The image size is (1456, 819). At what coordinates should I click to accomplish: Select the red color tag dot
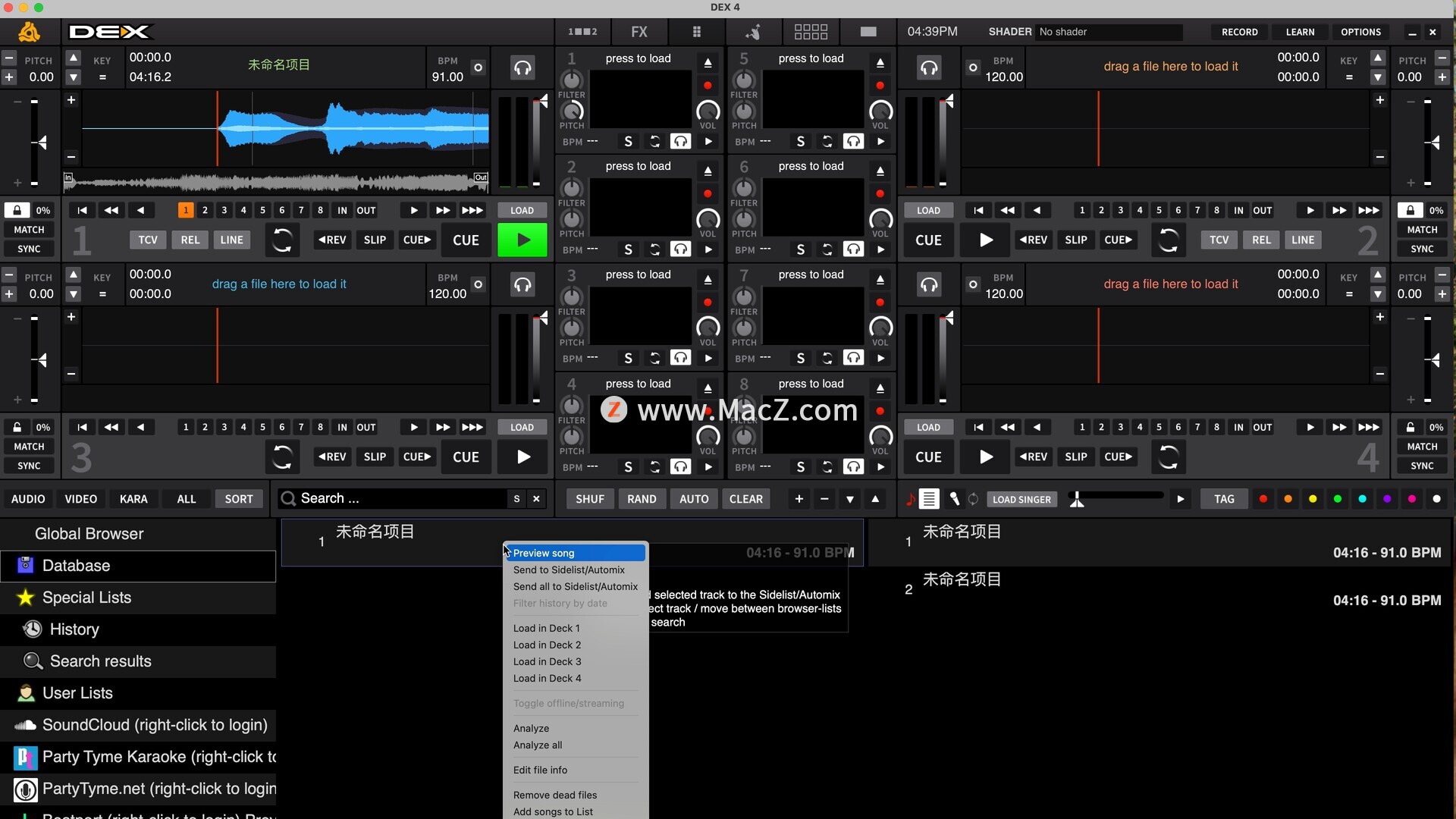1263,499
